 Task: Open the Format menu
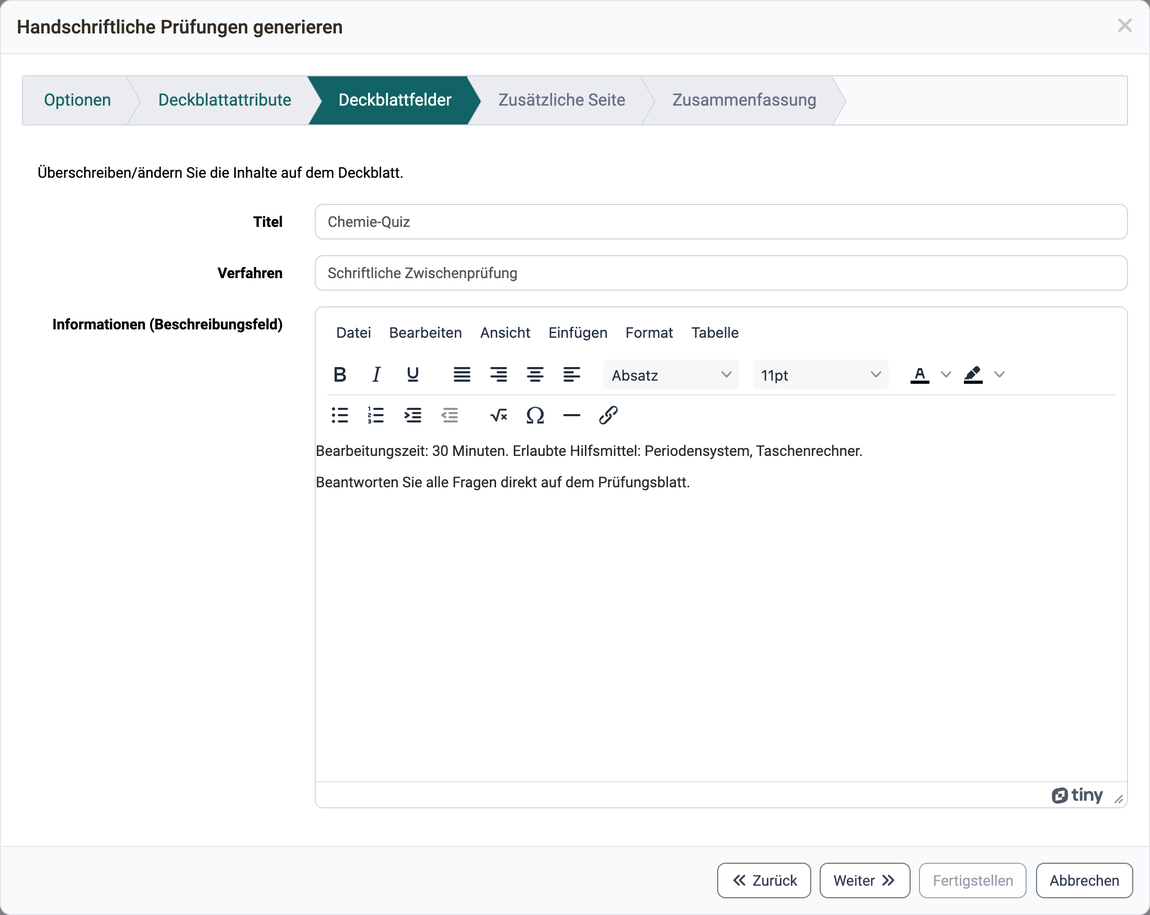coord(649,333)
